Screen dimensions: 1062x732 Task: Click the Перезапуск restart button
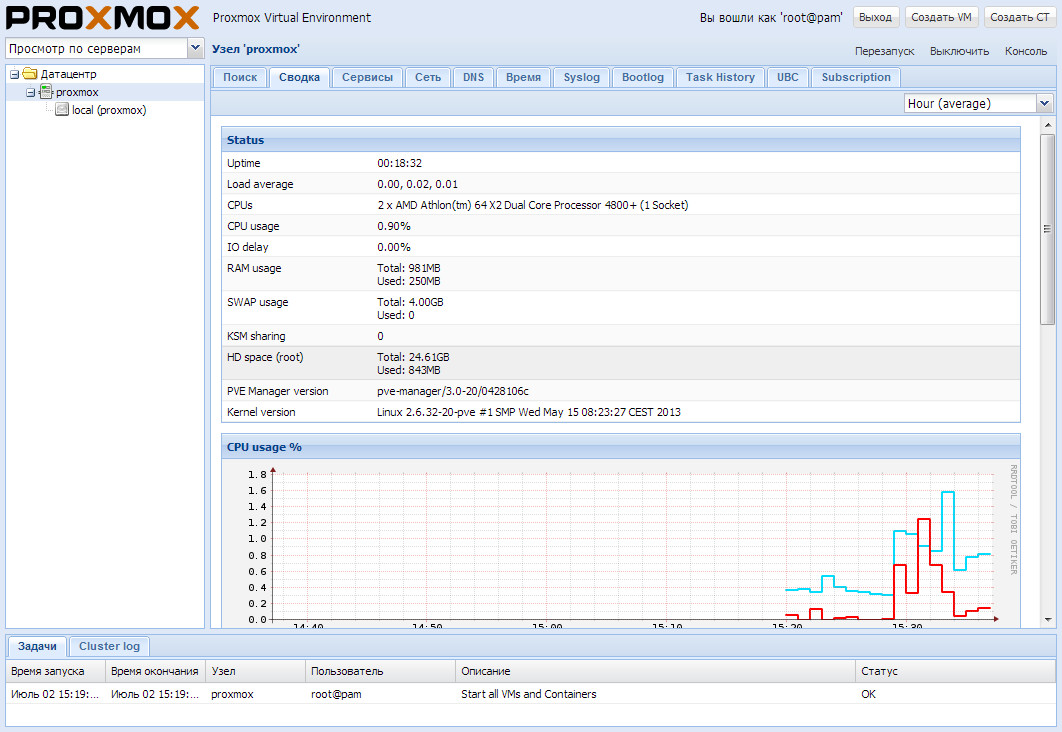pyautogui.click(x=884, y=51)
